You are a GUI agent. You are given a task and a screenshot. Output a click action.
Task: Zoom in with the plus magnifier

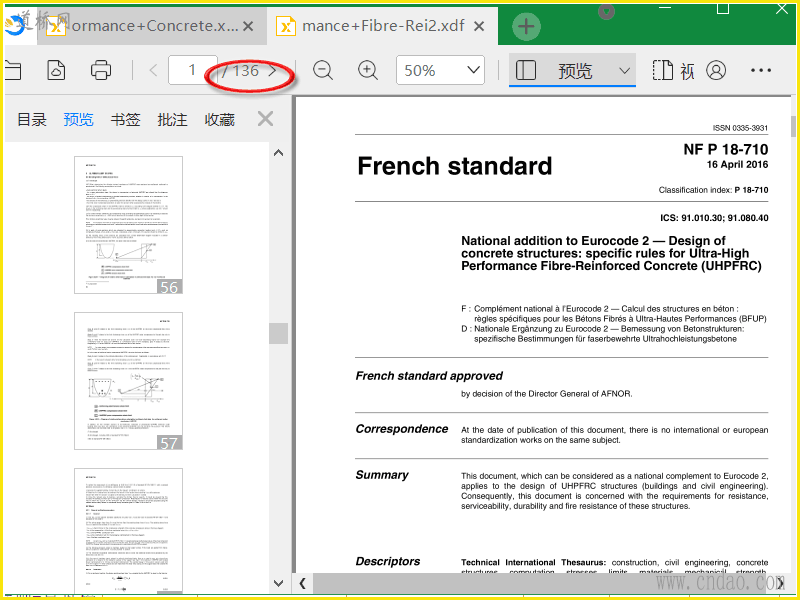368,70
